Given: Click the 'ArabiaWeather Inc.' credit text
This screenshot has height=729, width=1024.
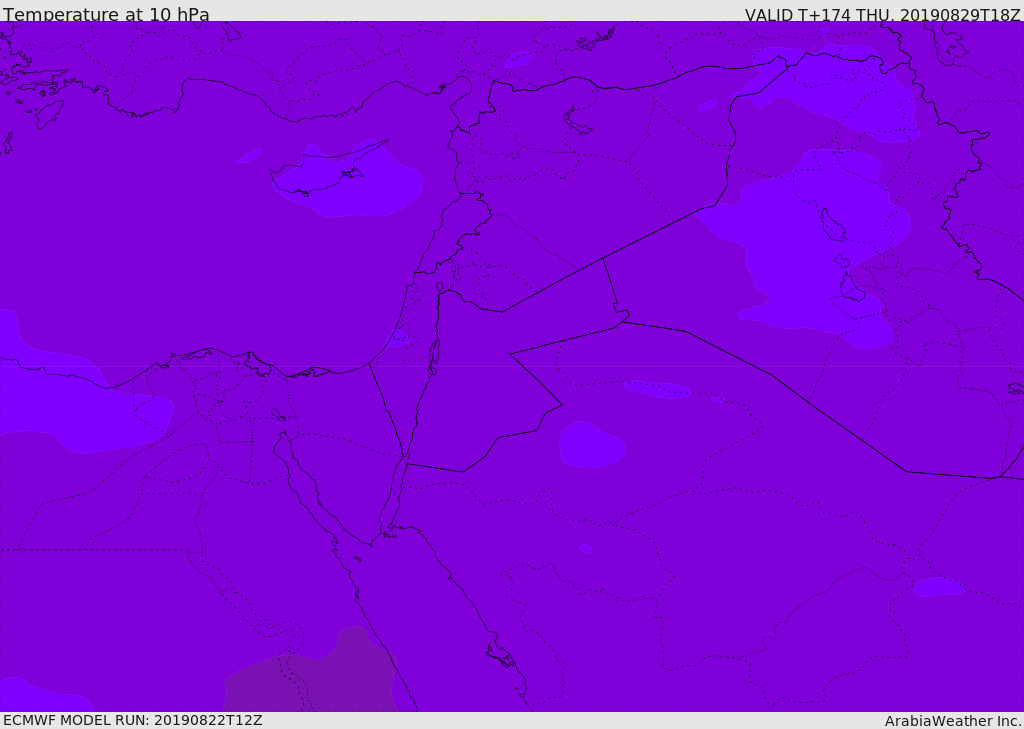Looking at the screenshot, I should (x=953, y=721).
